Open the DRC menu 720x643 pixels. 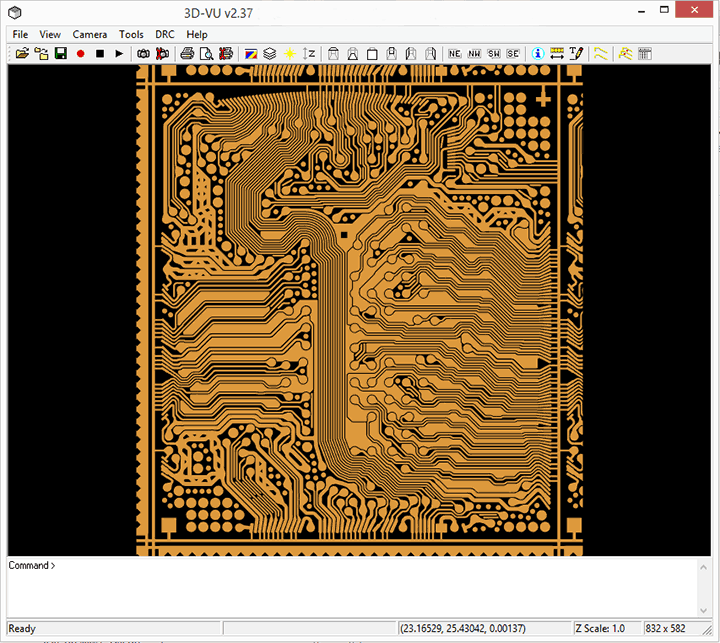coord(164,34)
